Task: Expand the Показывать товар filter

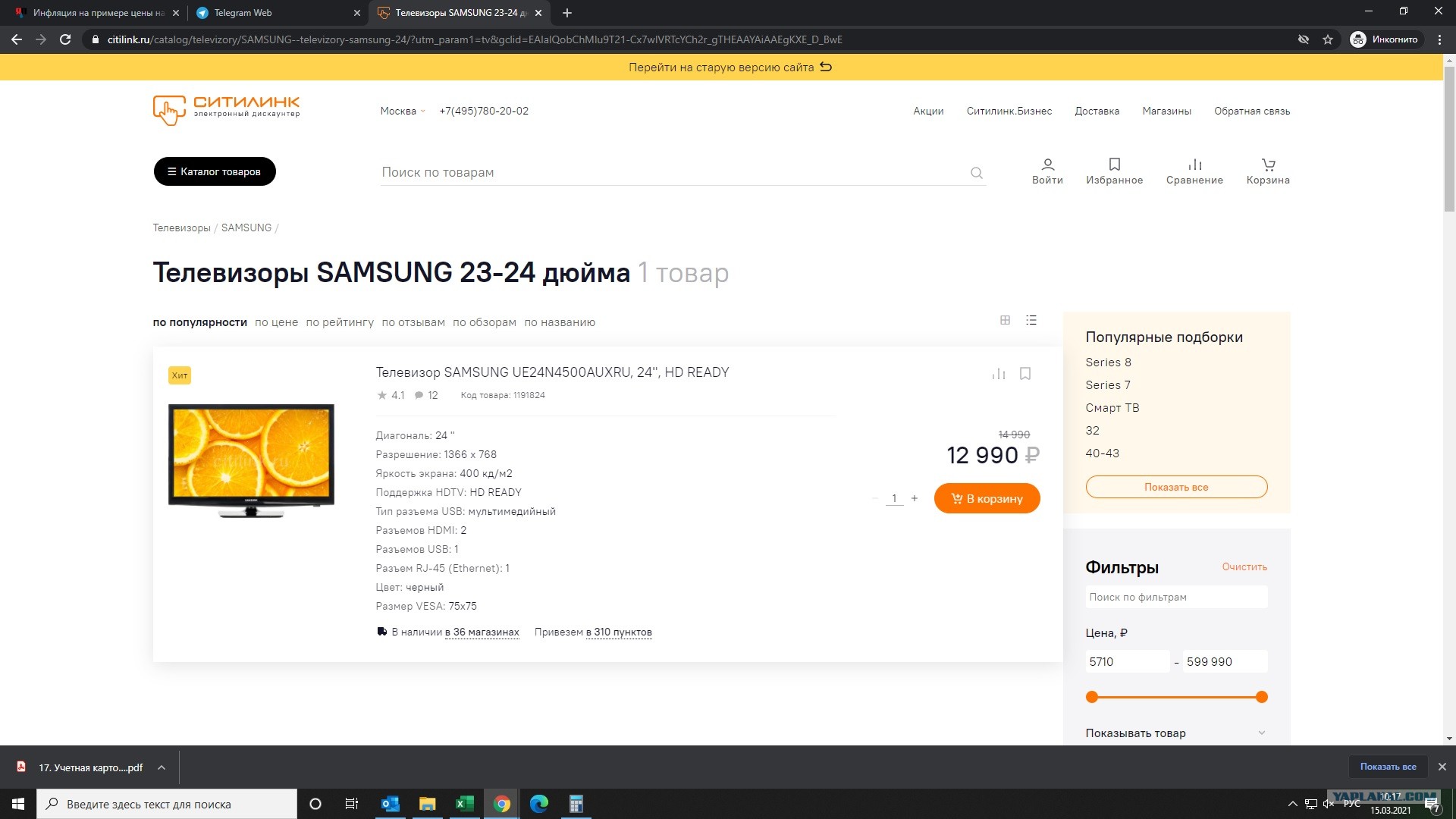Action: point(1176,733)
